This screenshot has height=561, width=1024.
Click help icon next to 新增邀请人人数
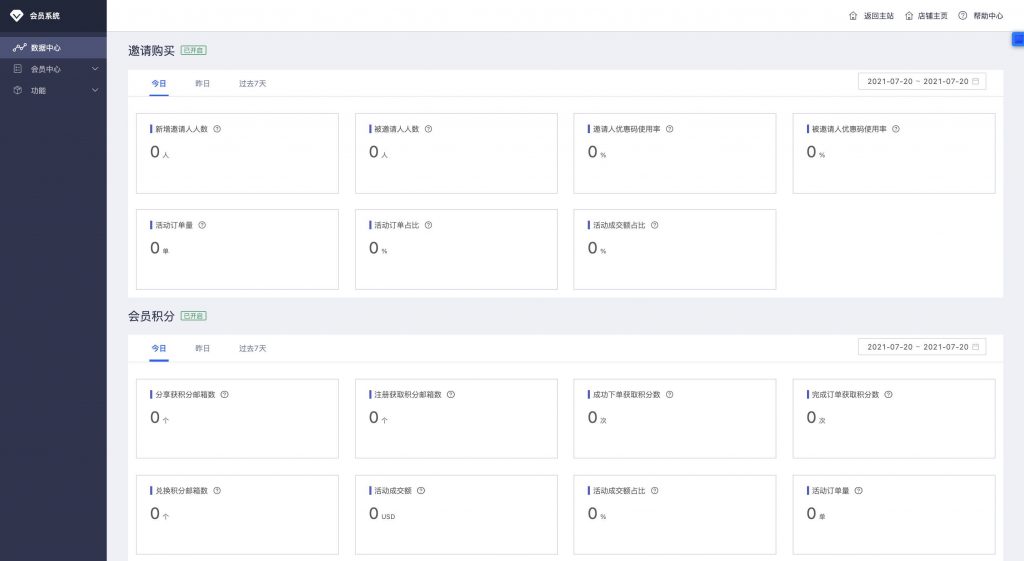[217, 129]
